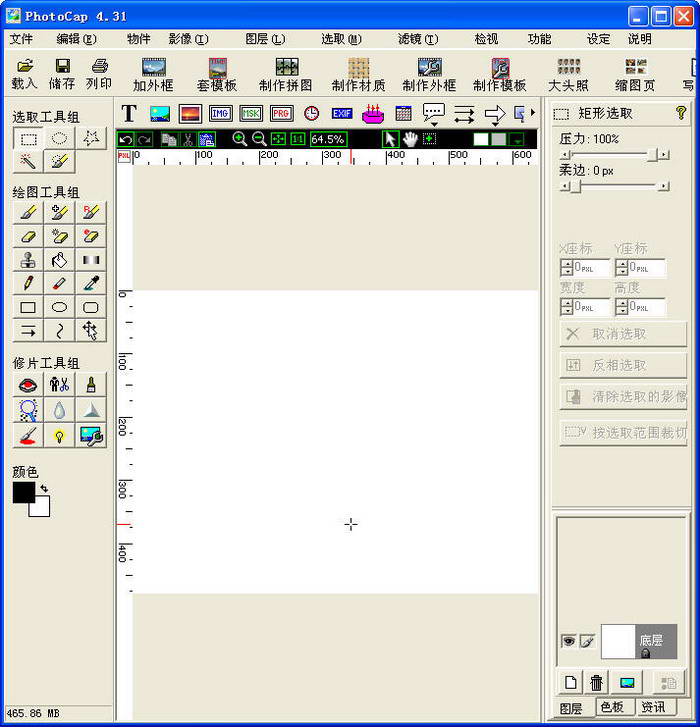Select the water drop blur tool
Image resolution: width=700 pixels, height=727 pixels.
(x=59, y=410)
